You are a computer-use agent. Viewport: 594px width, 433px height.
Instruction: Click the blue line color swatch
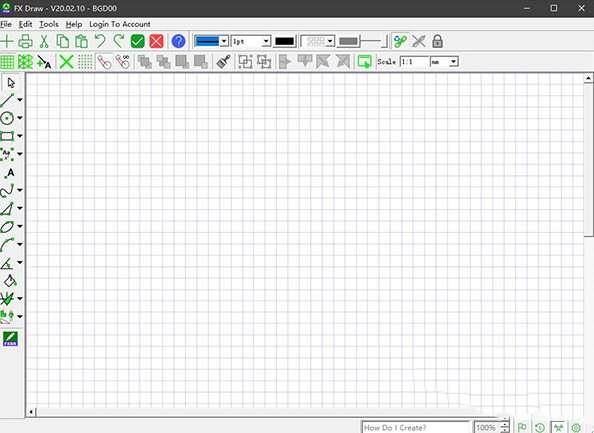coord(206,41)
